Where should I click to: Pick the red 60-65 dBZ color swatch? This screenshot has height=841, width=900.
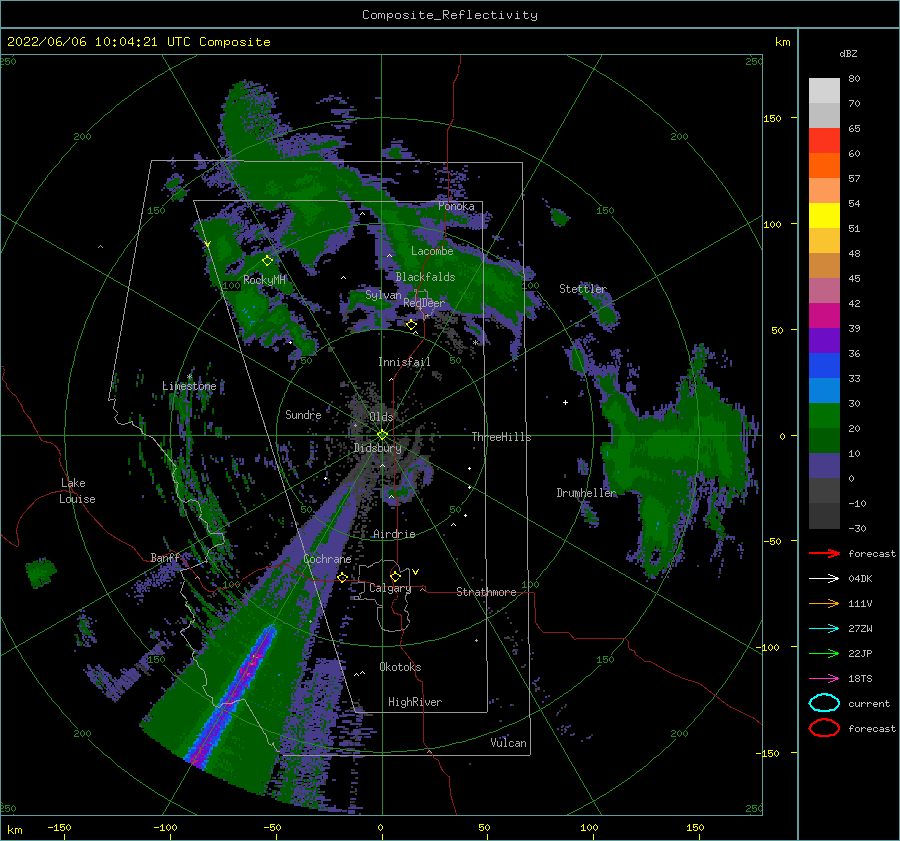(824, 141)
